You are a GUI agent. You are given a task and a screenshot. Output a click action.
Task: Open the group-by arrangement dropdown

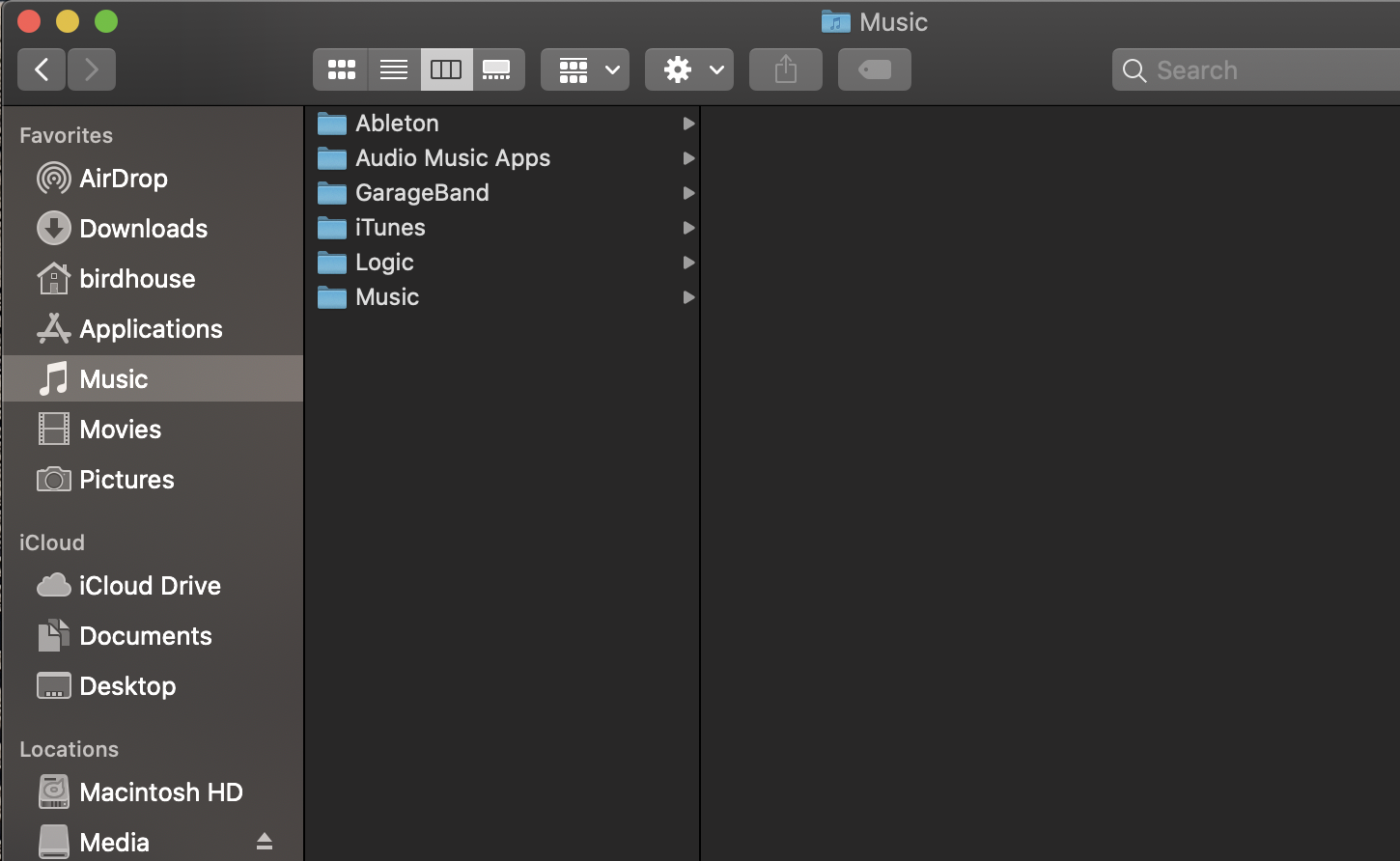[x=585, y=69]
